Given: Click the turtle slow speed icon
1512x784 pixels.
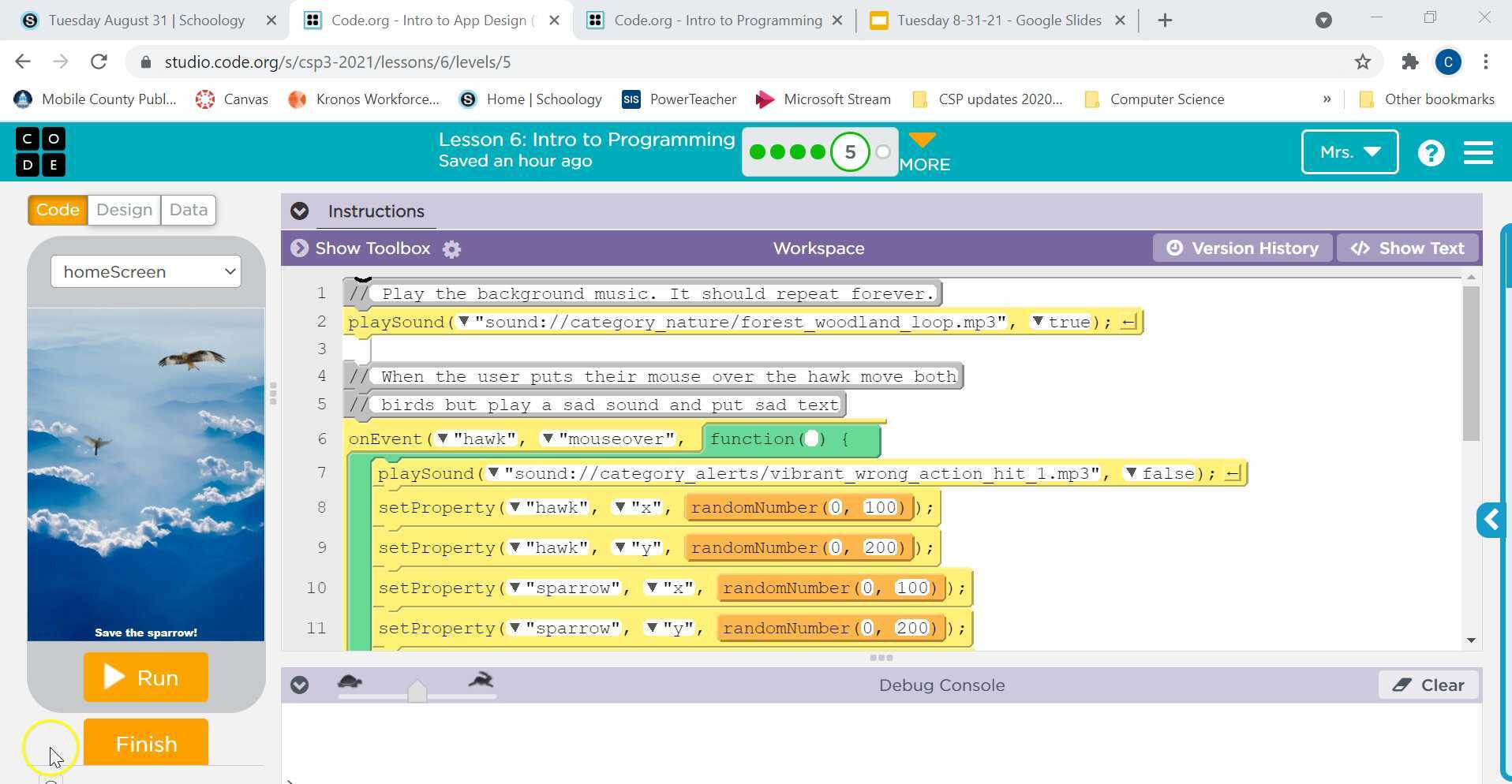Looking at the screenshot, I should point(350,681).
